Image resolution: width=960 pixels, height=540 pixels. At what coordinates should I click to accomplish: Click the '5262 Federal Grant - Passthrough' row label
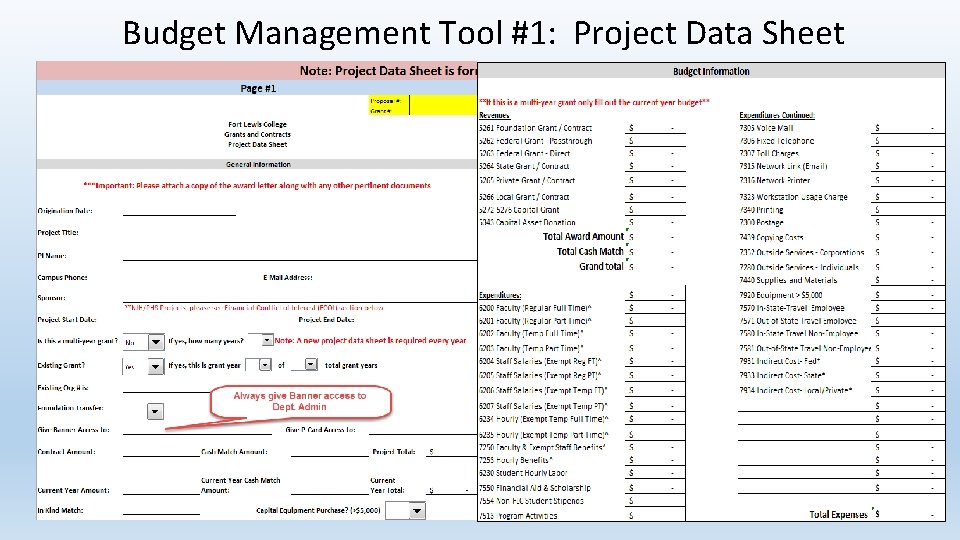click(536, 141)
